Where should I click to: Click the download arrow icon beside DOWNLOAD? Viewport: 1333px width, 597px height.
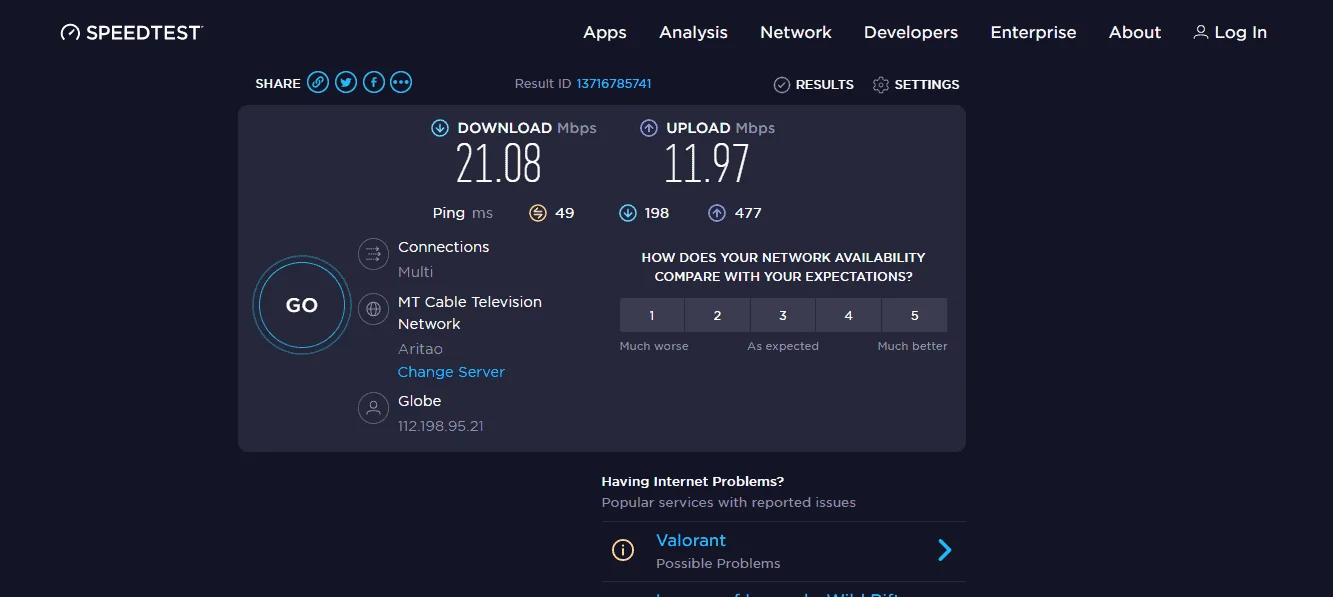440,128
